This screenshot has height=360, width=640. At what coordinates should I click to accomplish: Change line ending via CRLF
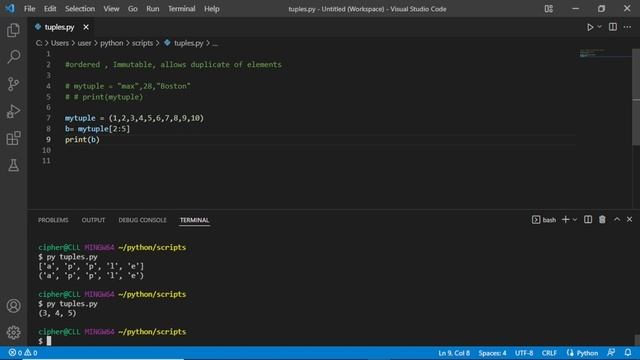[x=549, y=353]
